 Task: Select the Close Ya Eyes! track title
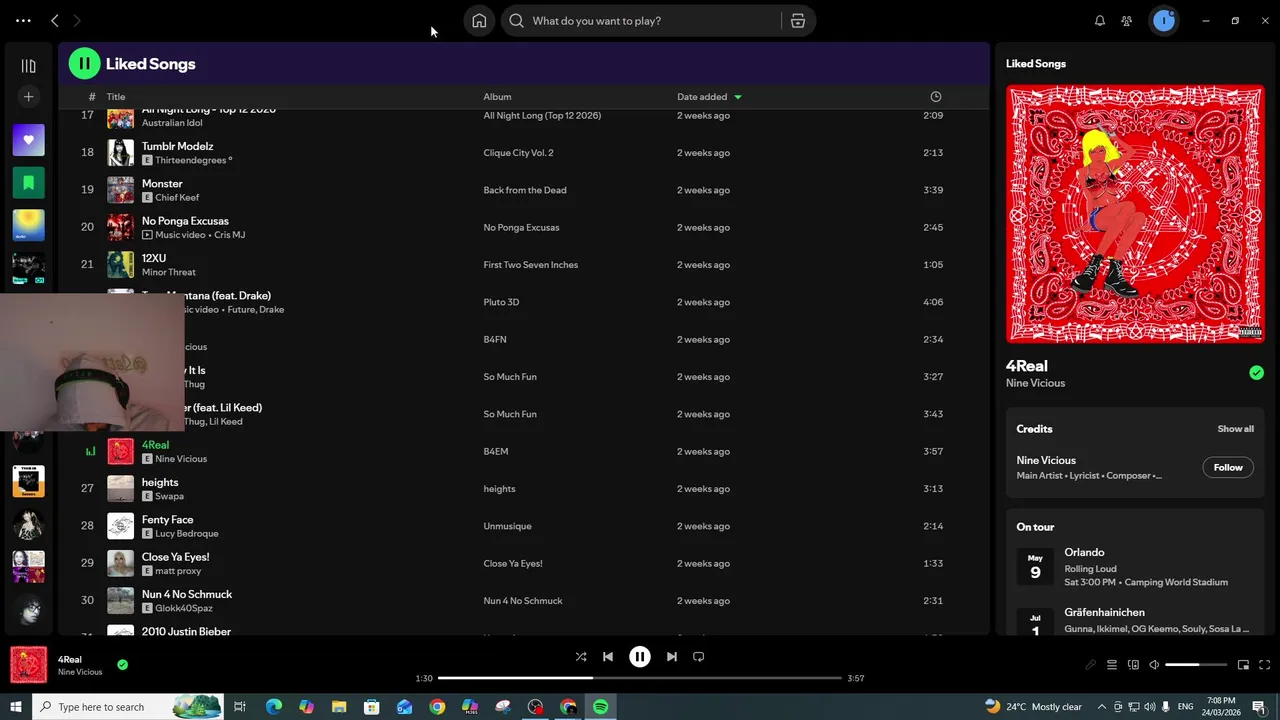[x=175, y=557]
